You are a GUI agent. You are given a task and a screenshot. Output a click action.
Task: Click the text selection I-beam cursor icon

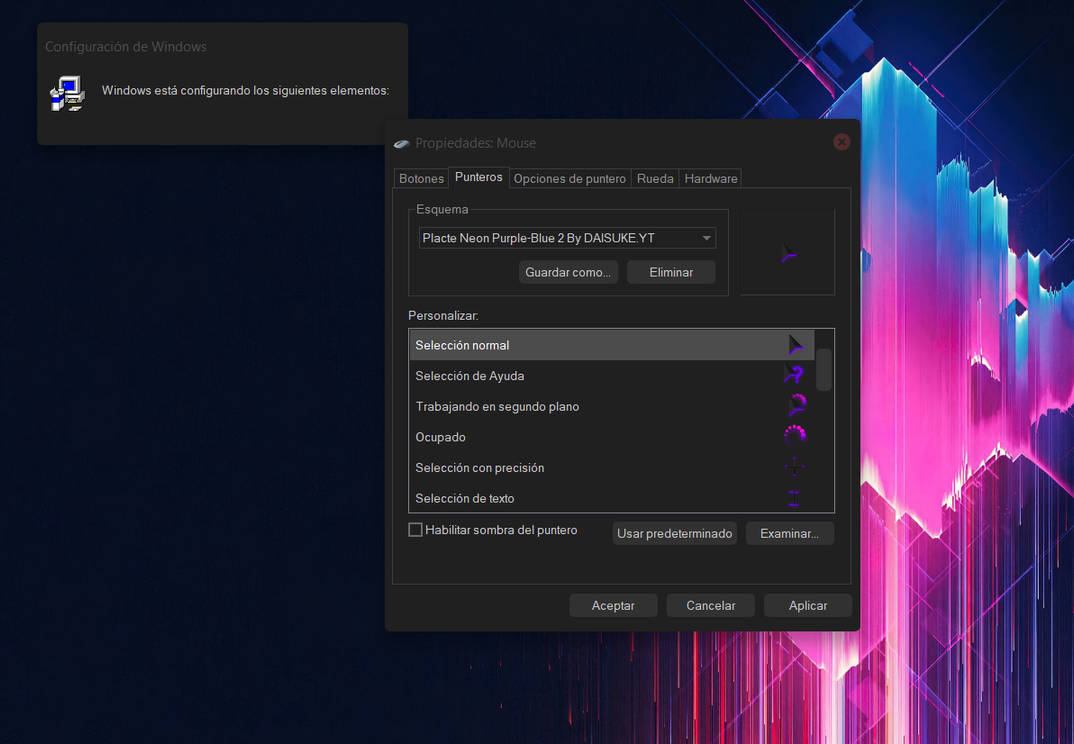[793, 497]
